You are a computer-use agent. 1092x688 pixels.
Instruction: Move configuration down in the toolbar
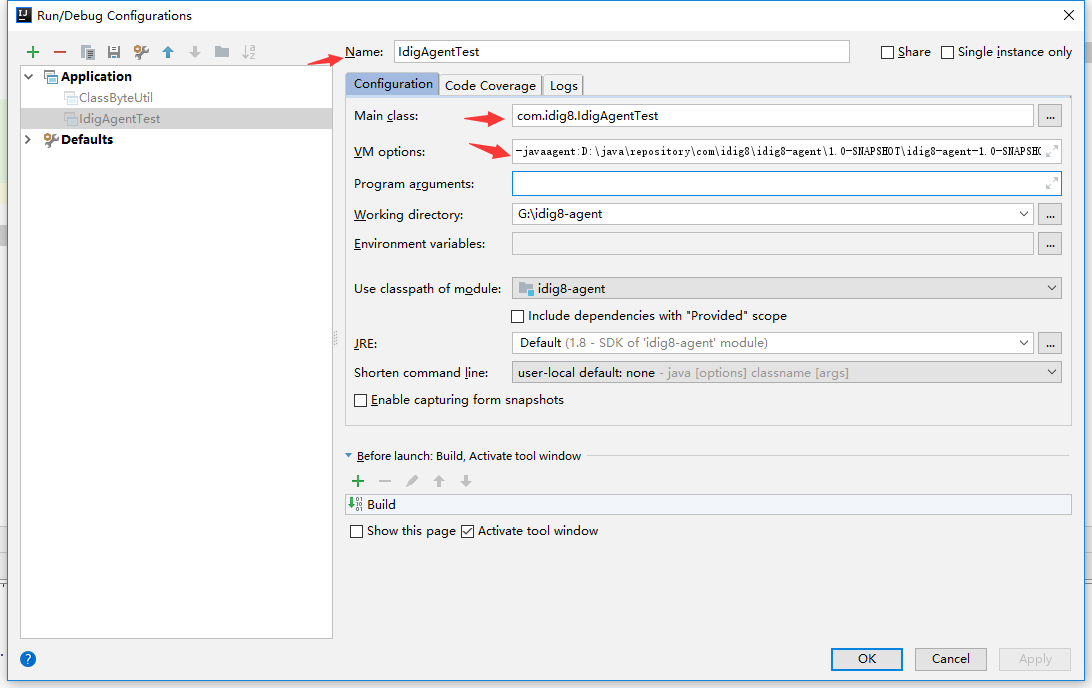click(195, 52)
